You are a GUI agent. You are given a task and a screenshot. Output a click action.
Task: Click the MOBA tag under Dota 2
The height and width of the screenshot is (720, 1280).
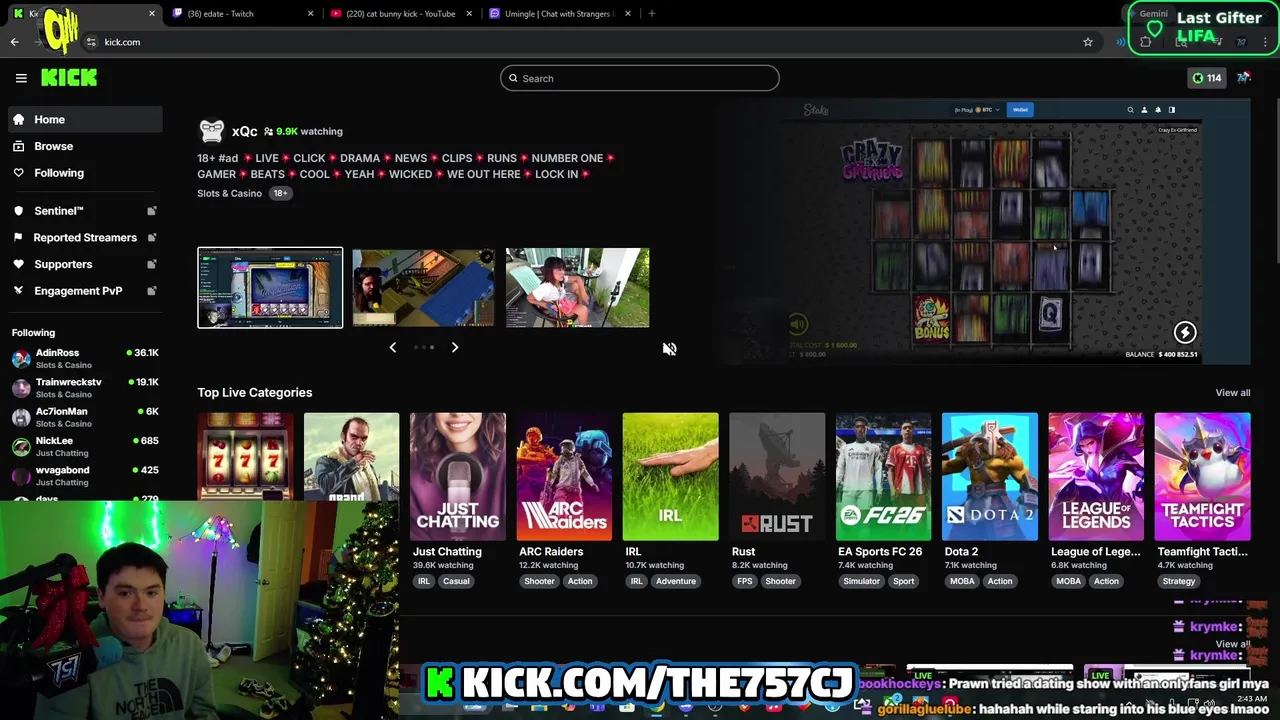(962, 581)
